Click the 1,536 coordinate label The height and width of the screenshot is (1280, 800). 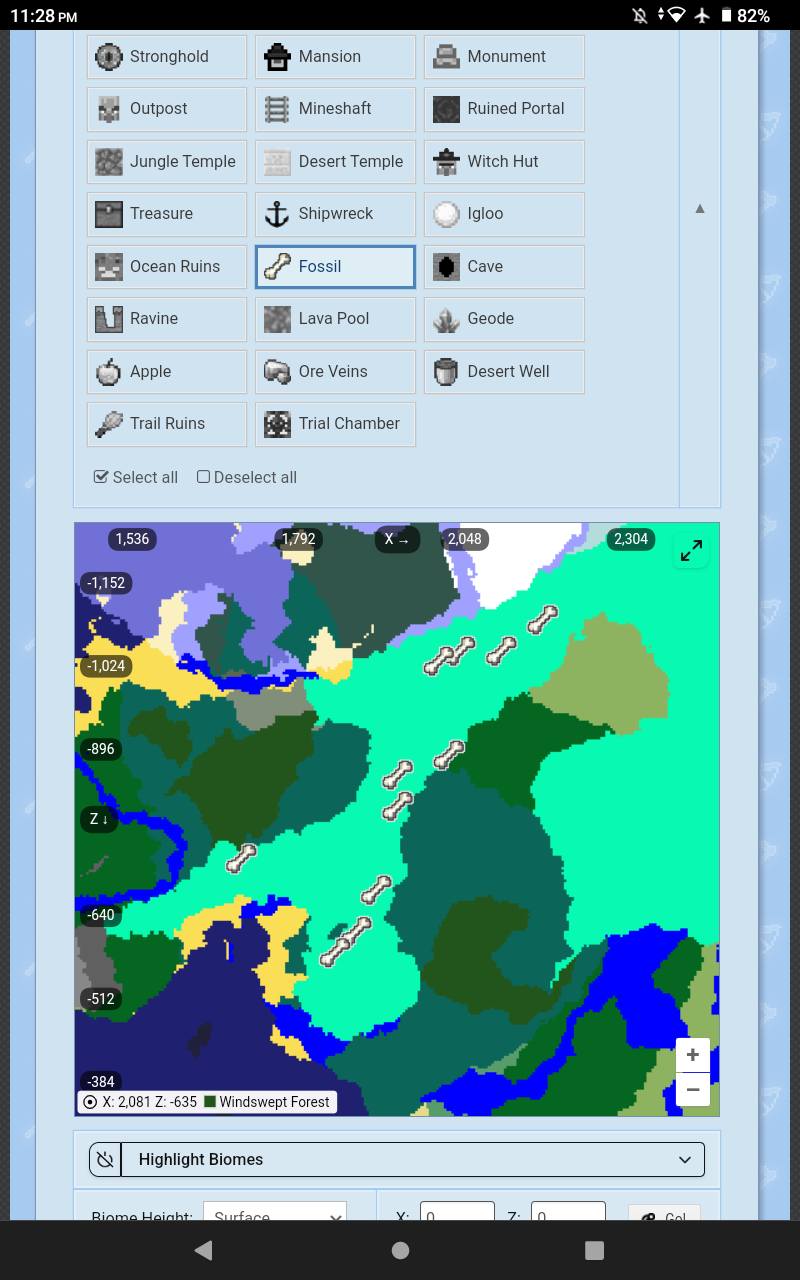click(132, 539)
